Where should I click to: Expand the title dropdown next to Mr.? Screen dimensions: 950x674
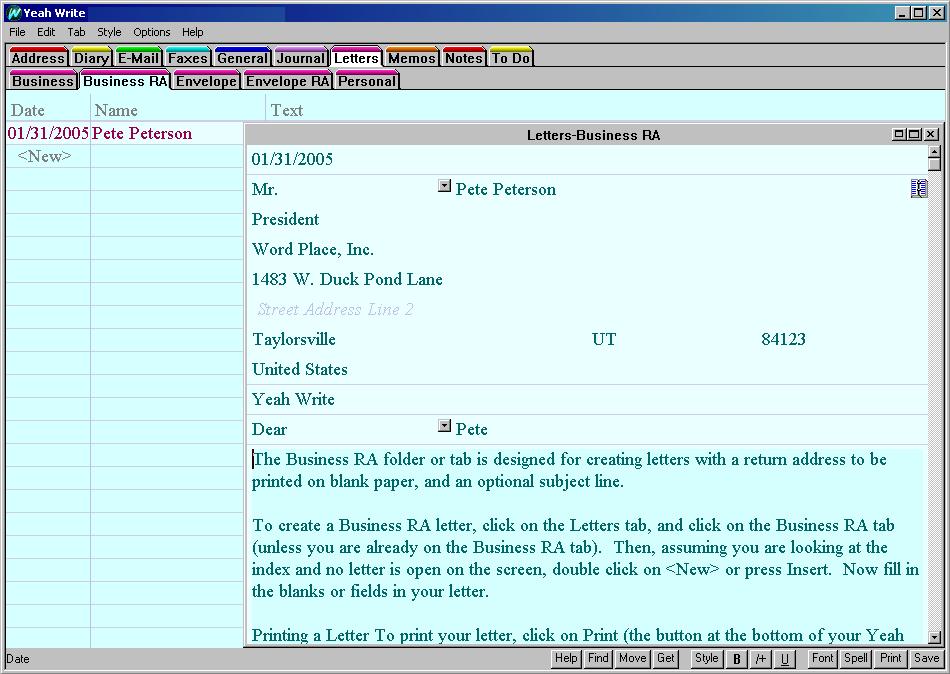pyautogui.click(x=445, y=186)
